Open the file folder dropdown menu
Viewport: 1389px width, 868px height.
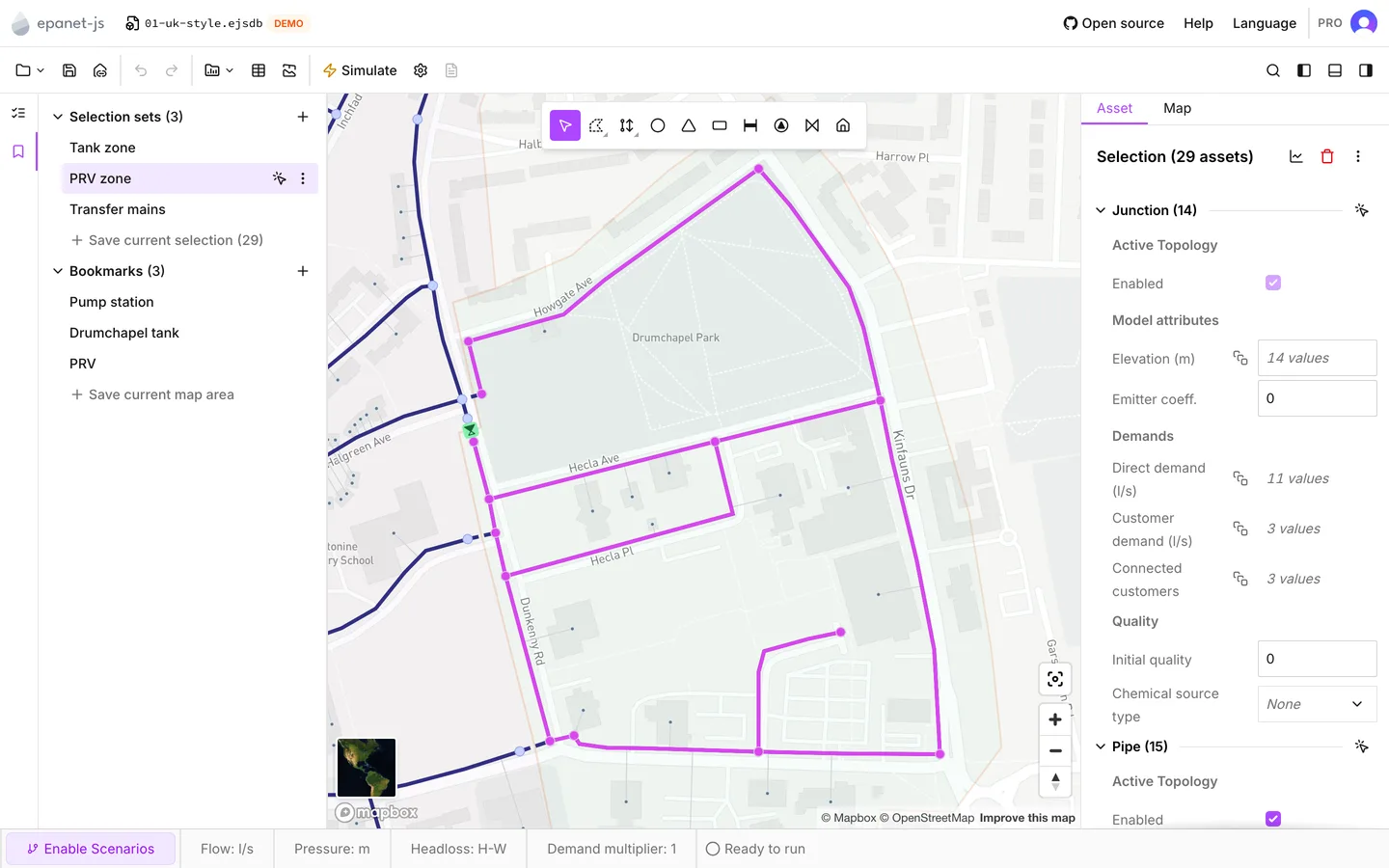tap(30, 70)
